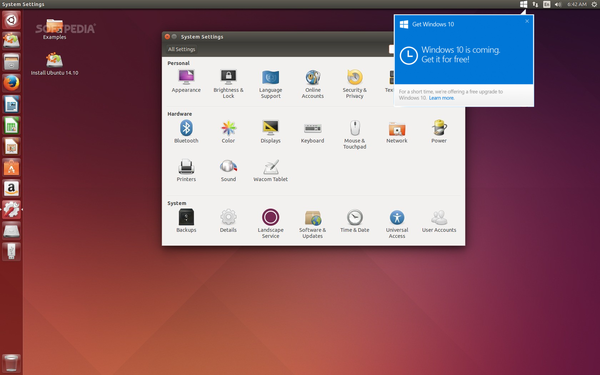
Task: Open Online Accounts settings
Action: [x=313, y=84]
